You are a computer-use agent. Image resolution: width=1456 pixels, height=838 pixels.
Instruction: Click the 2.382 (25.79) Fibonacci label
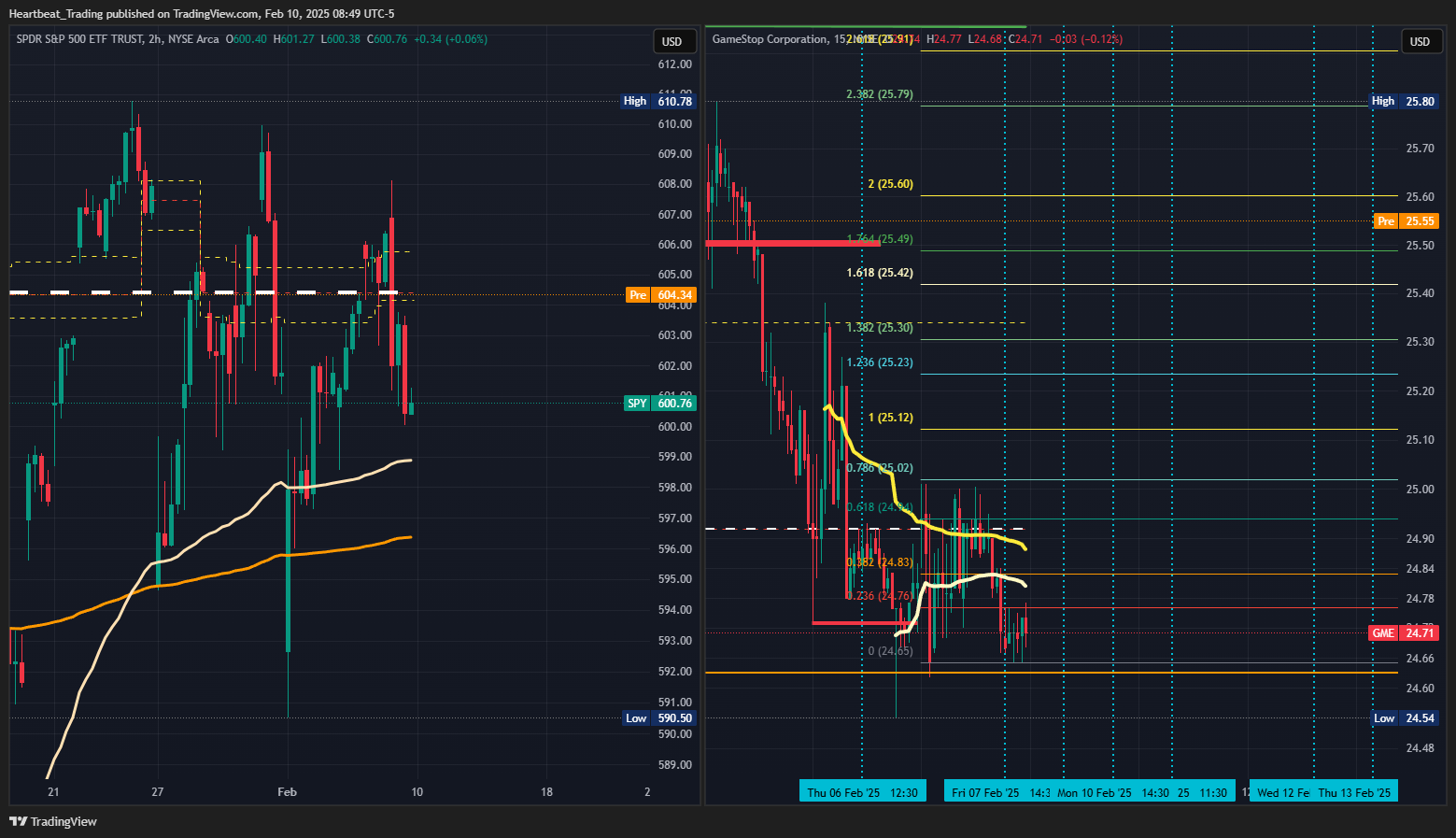880,94
